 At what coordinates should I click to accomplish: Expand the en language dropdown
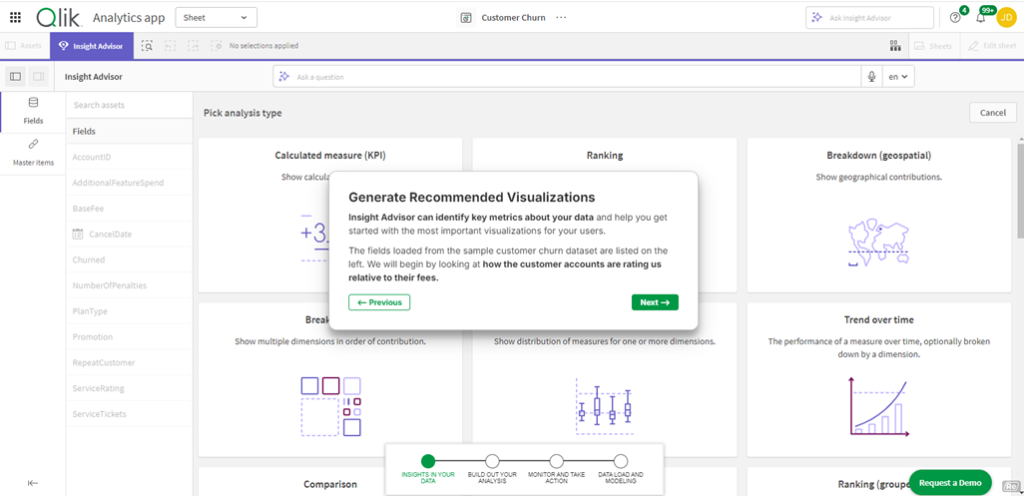pos(898,77)
